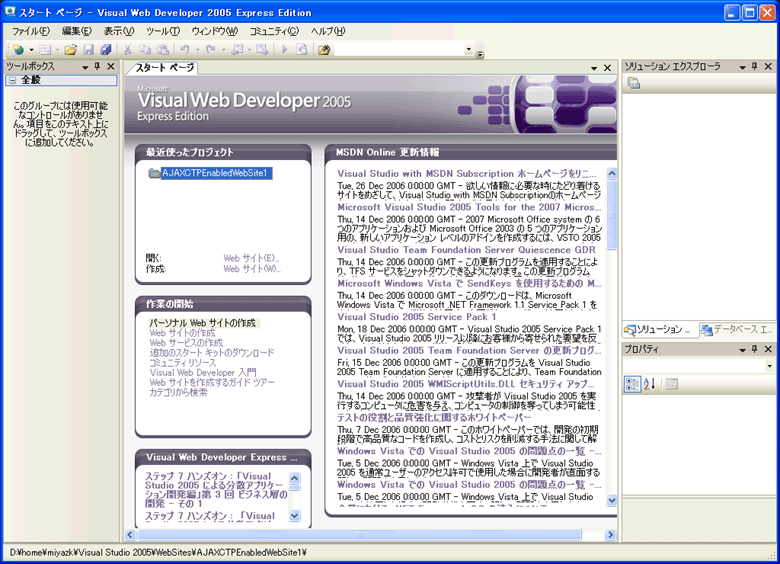Click the Cut scissors icon
The height and width of the screenshot is (564, 780).
127,49
